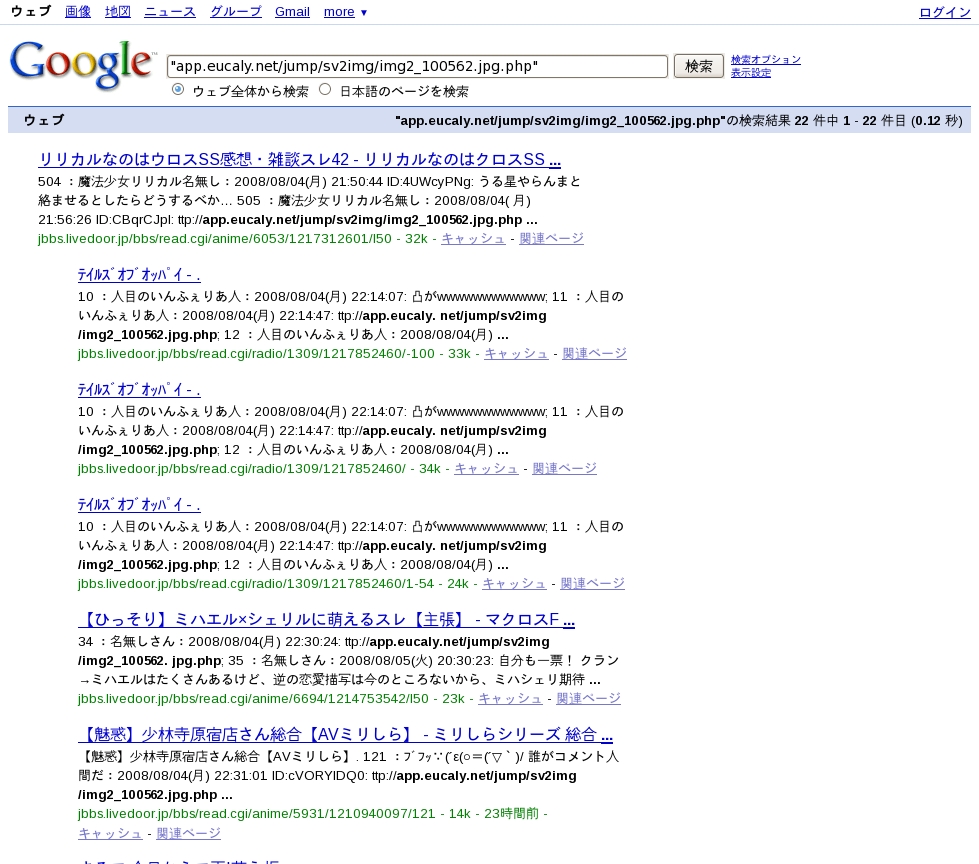Screen dimensions: 979x864
Task: Open リリカルなのはクロスSS感想 result title
Action: coord(300,160)
